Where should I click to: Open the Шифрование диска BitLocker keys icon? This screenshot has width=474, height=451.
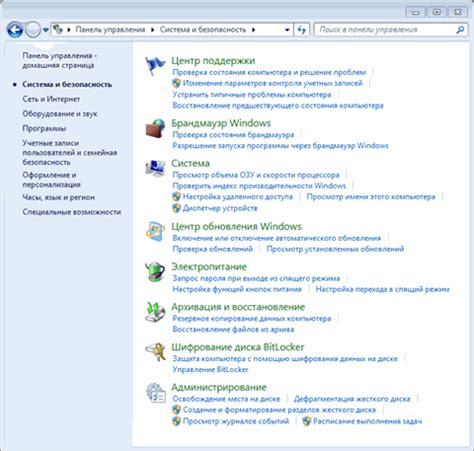pyautogui.click(x=155, y=352)
